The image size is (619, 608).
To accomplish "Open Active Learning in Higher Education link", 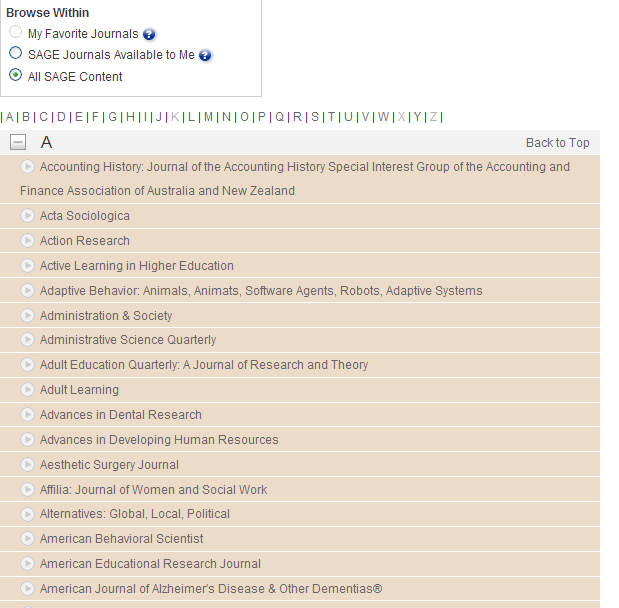I will pos(137,266).
